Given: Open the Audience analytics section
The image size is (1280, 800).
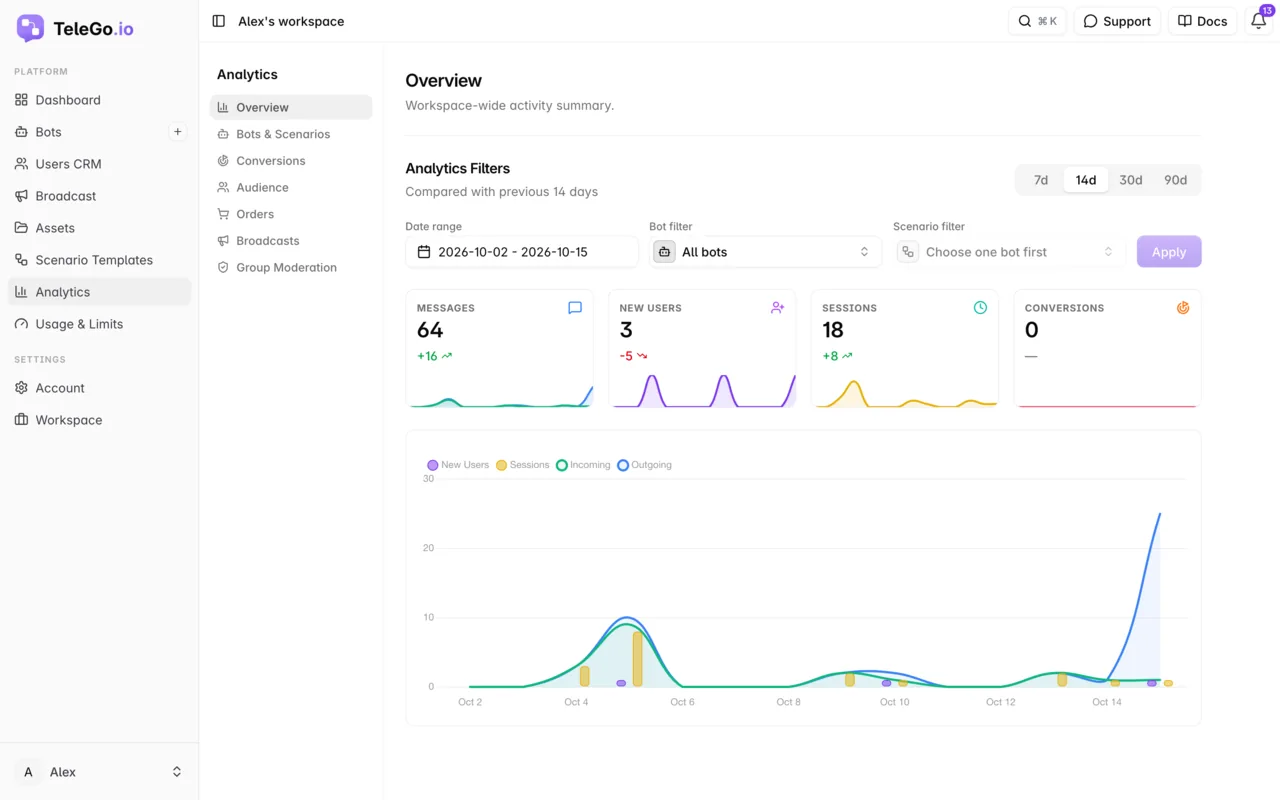Looking at the screenshot, I should pyautogui.click(x=291, y=188).
